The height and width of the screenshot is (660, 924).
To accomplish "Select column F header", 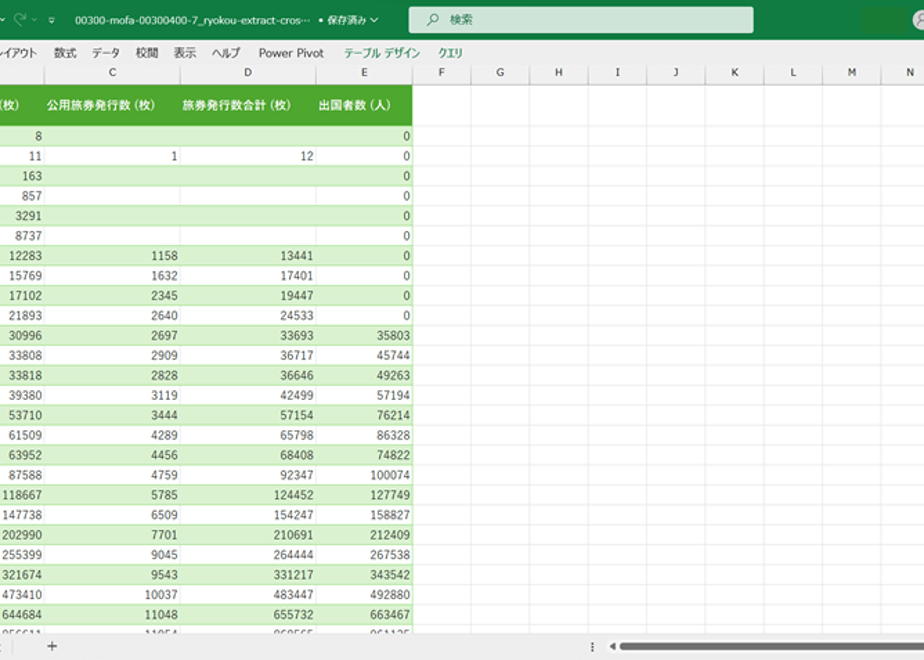I will [441, 72].
